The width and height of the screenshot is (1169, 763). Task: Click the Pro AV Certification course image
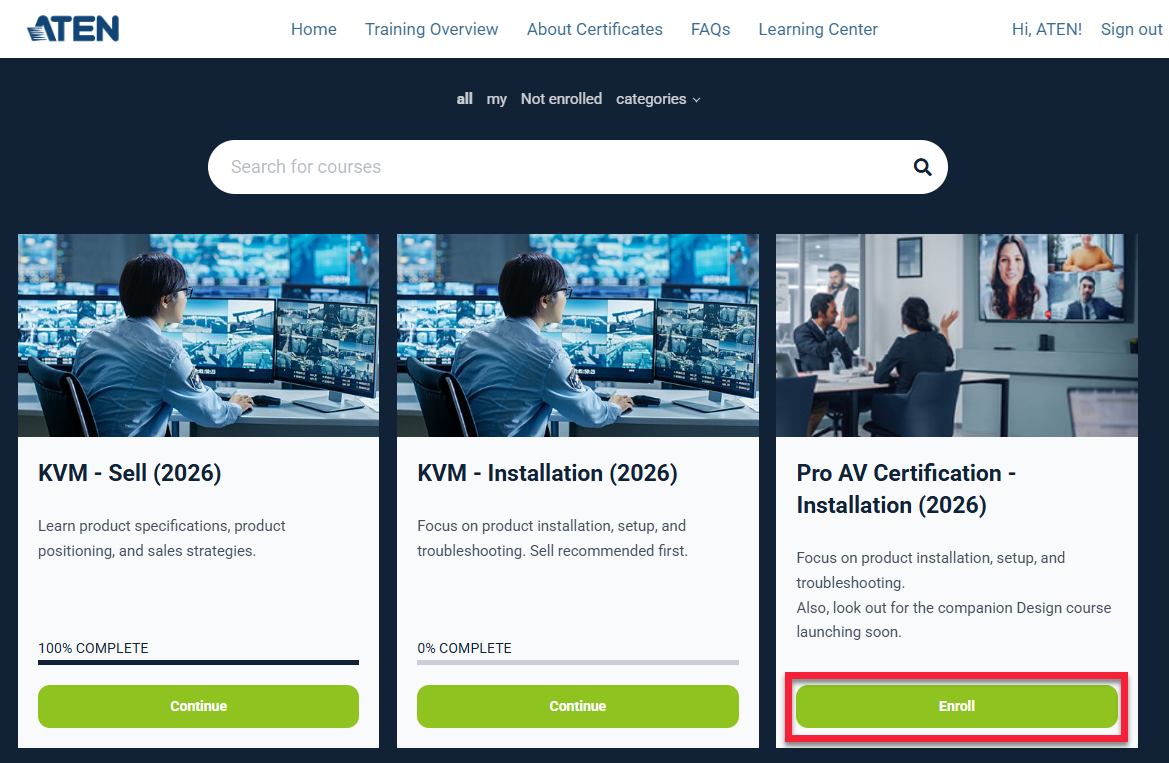[x=956, y=335]
